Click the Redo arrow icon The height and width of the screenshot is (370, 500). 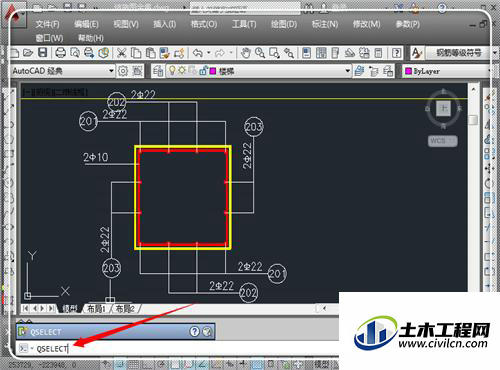[x=220, y=53]
